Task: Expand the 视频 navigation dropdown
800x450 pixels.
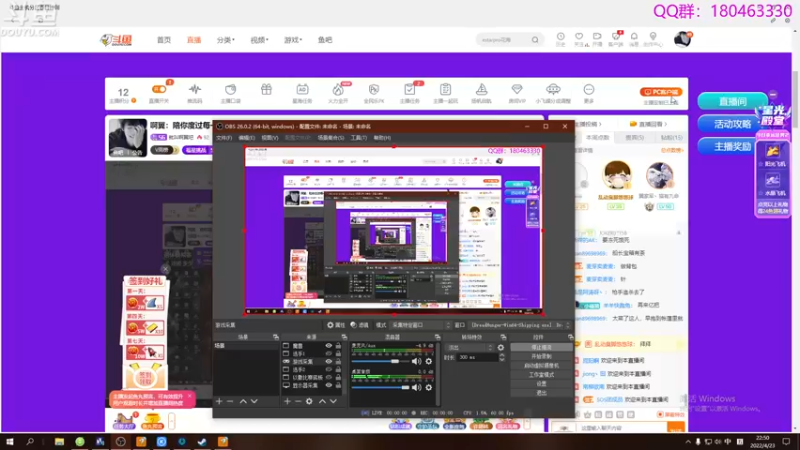Action: (259, 40)
